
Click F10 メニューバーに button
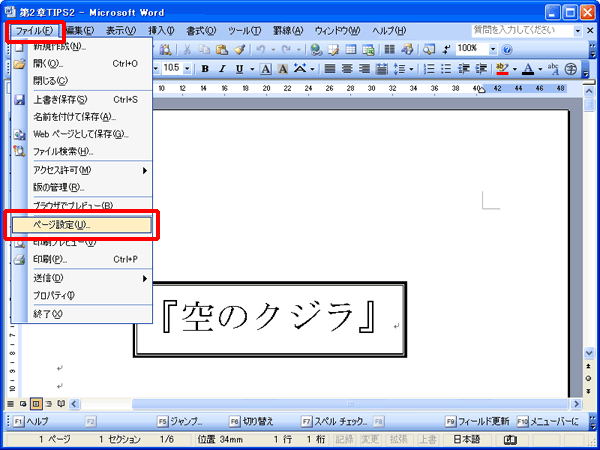pos(548,422)
